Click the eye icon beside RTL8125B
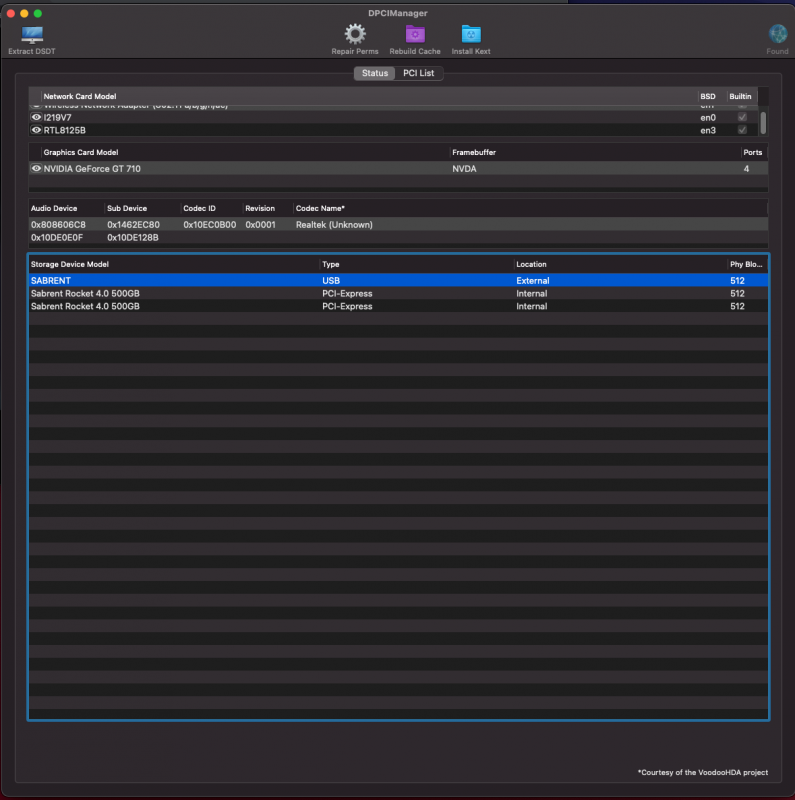Screen dimensions: 795x800 pos(36,130)
